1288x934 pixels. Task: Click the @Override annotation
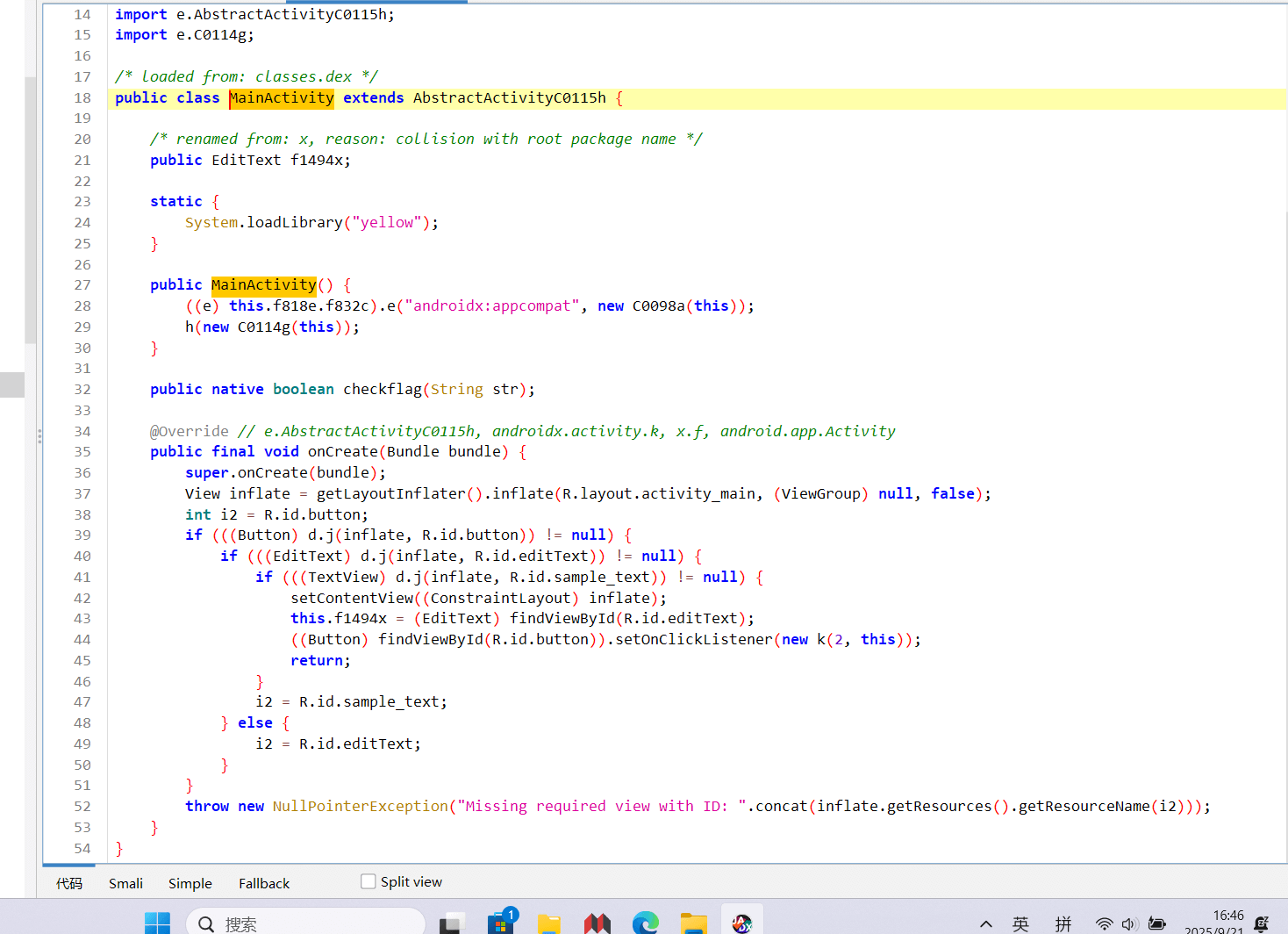point(190,431)
